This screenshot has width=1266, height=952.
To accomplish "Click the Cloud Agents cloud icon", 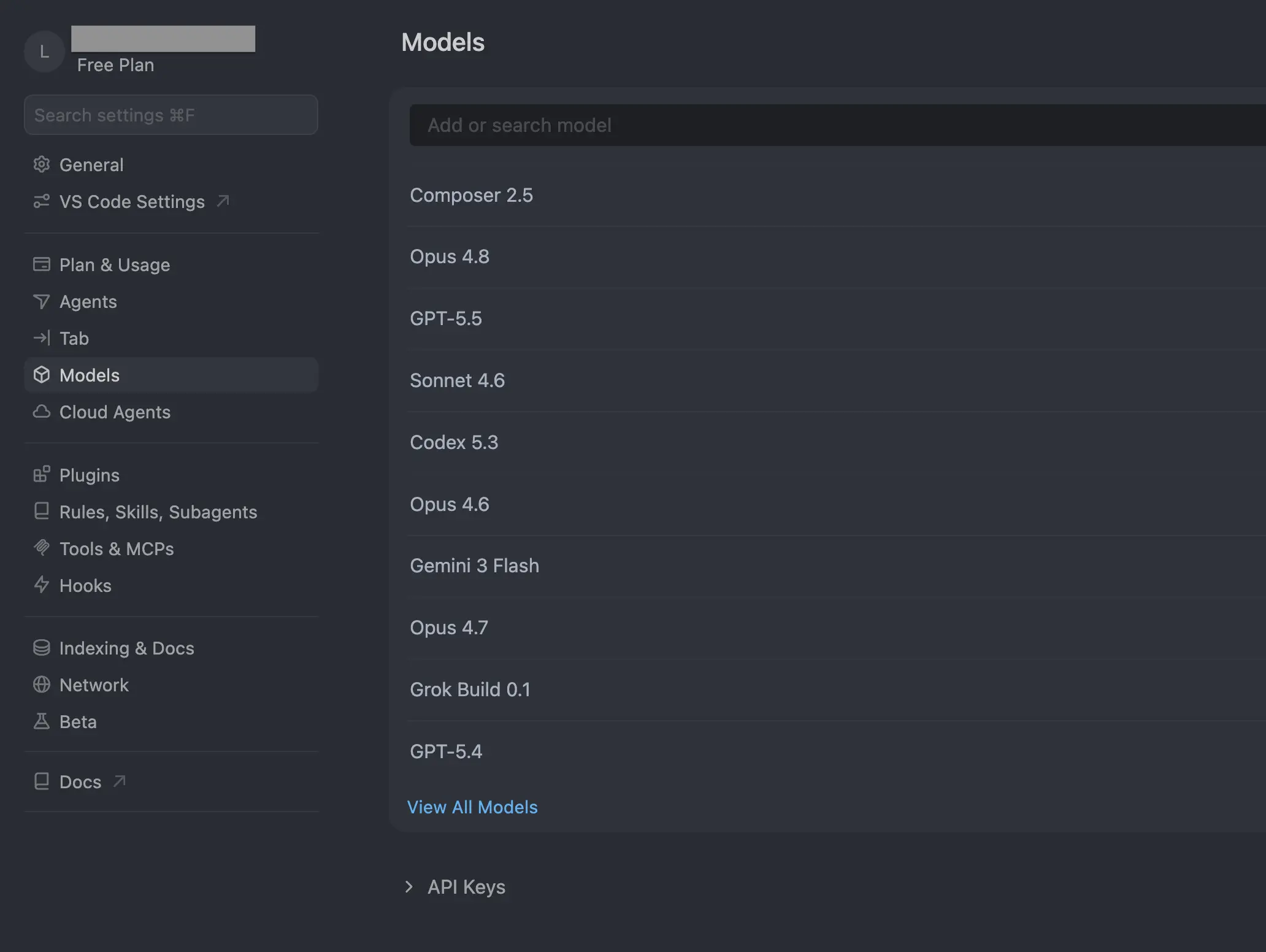I will point(41,412).
